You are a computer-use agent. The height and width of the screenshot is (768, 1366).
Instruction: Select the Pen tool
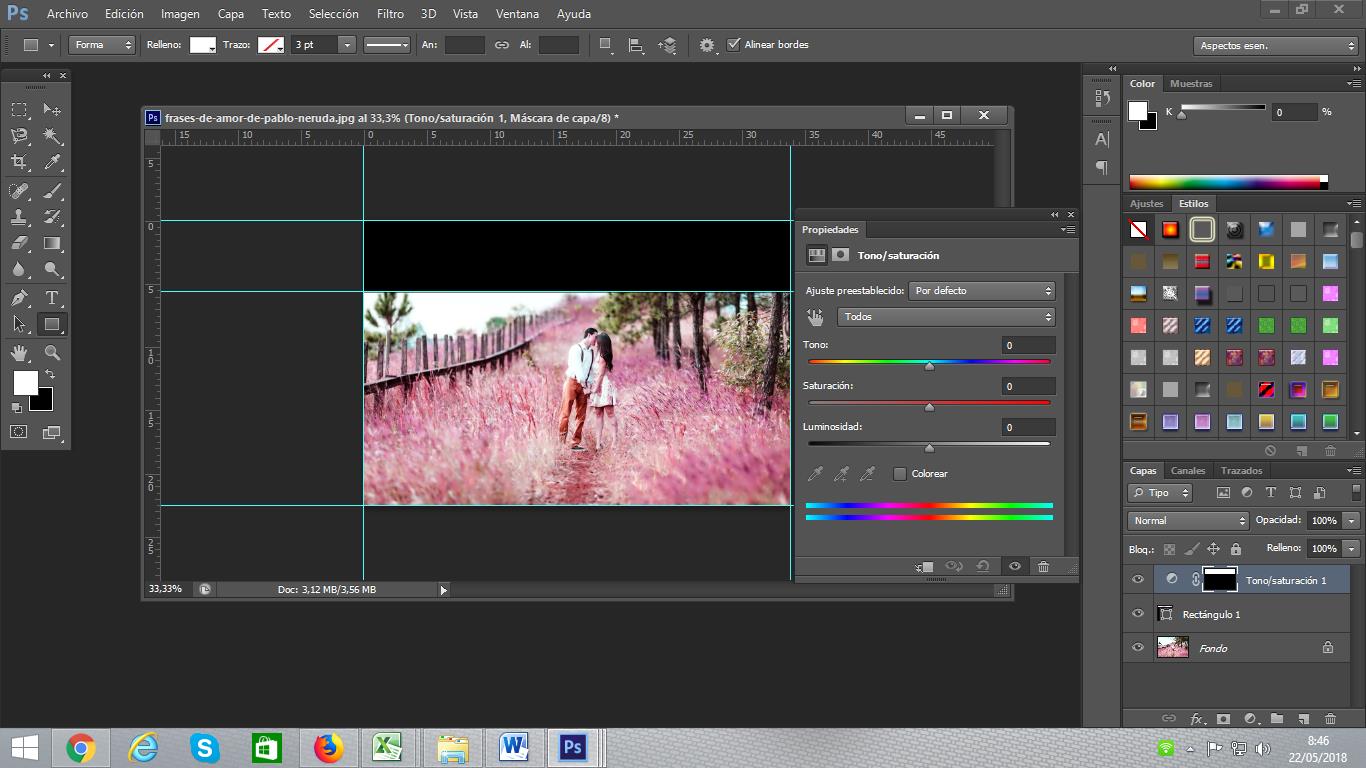click(19, 298)
